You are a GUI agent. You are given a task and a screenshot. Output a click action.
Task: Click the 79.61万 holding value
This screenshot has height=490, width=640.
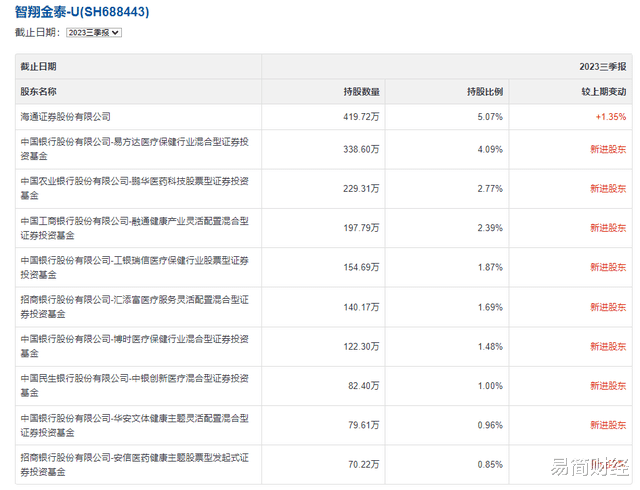click(364, 425)
